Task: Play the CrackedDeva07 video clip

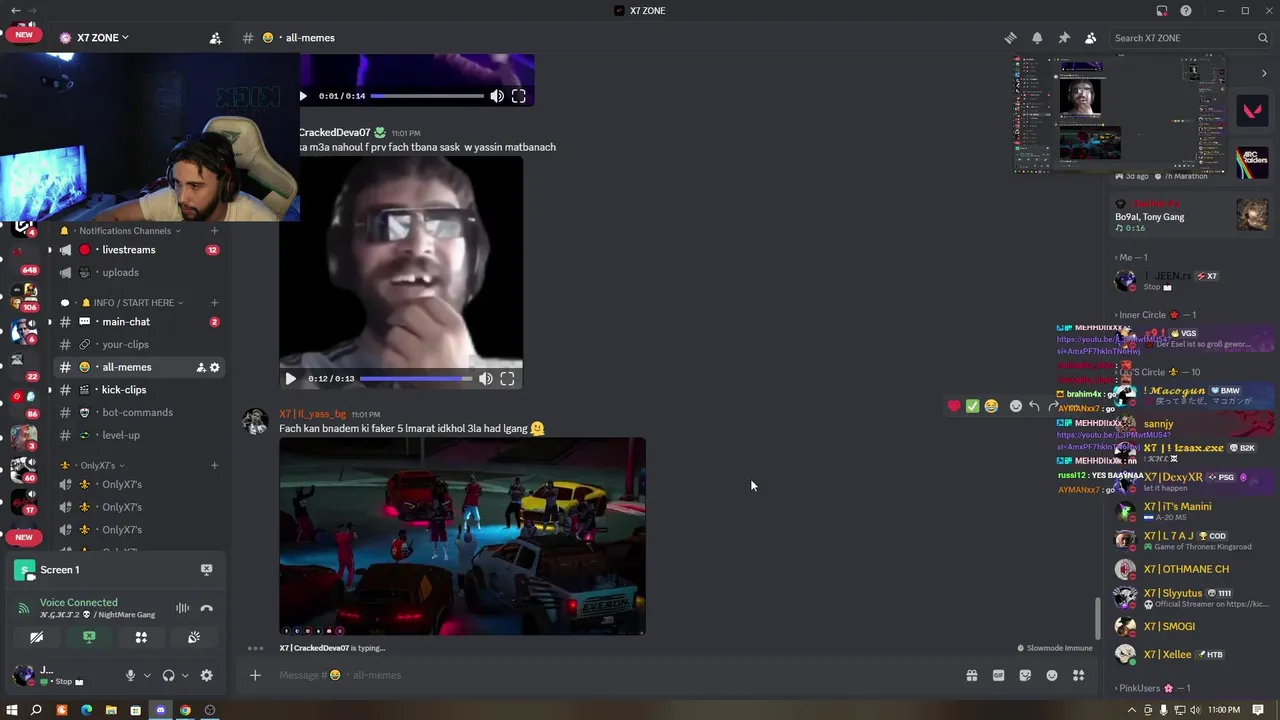Action: 290,379
